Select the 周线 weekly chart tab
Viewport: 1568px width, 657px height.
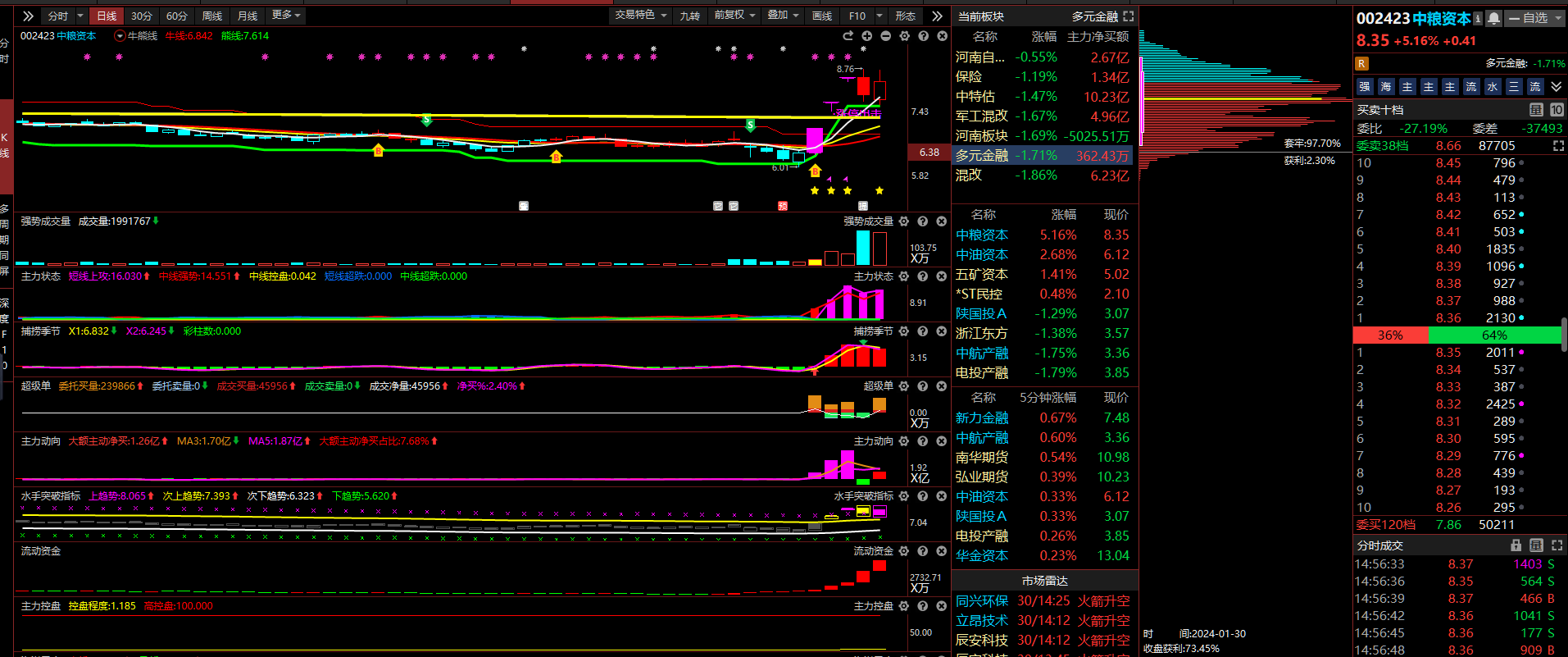point(212,16)
